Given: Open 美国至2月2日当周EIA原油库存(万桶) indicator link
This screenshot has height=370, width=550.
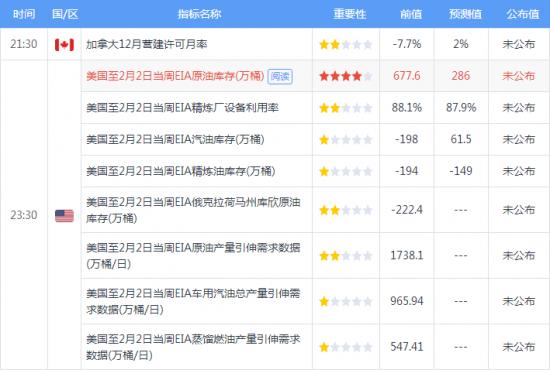Looking at the screenshot, I should pos(175,76).
